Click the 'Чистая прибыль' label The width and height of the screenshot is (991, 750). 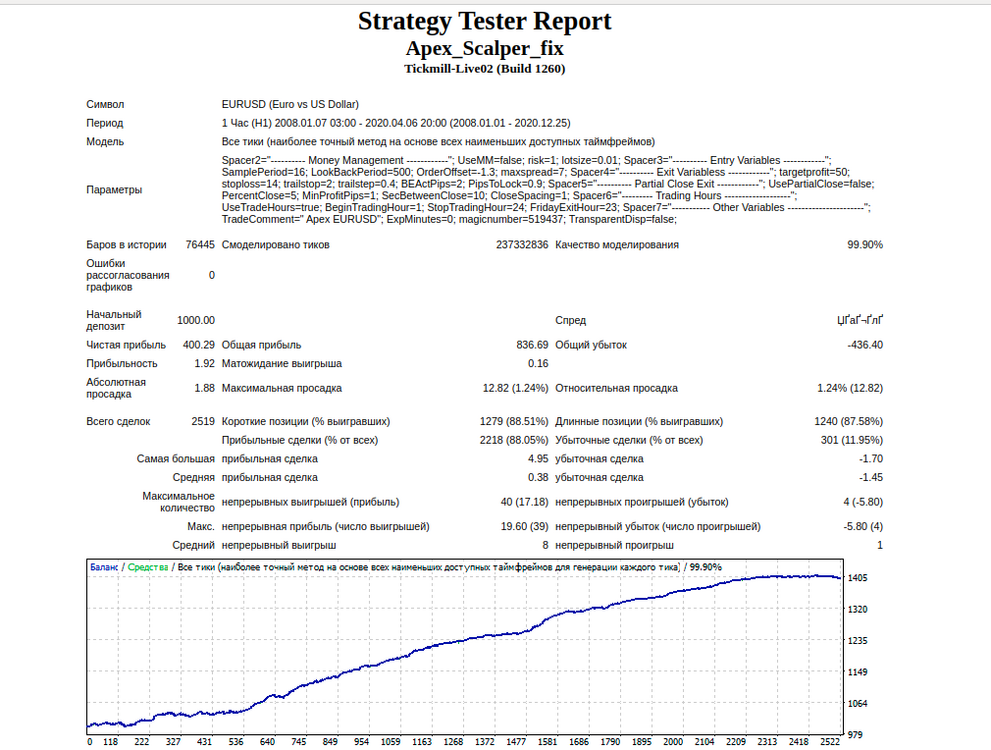click(126, 345)
